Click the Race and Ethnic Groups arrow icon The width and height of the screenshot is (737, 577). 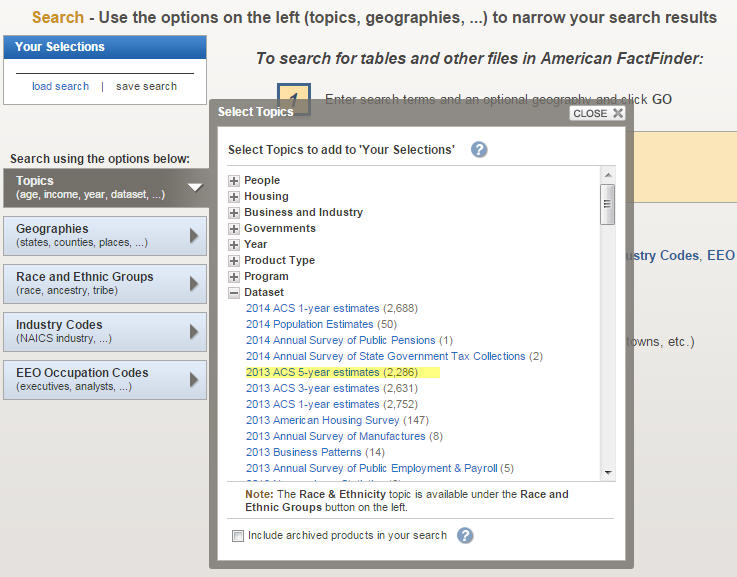(x=194, y=284)
